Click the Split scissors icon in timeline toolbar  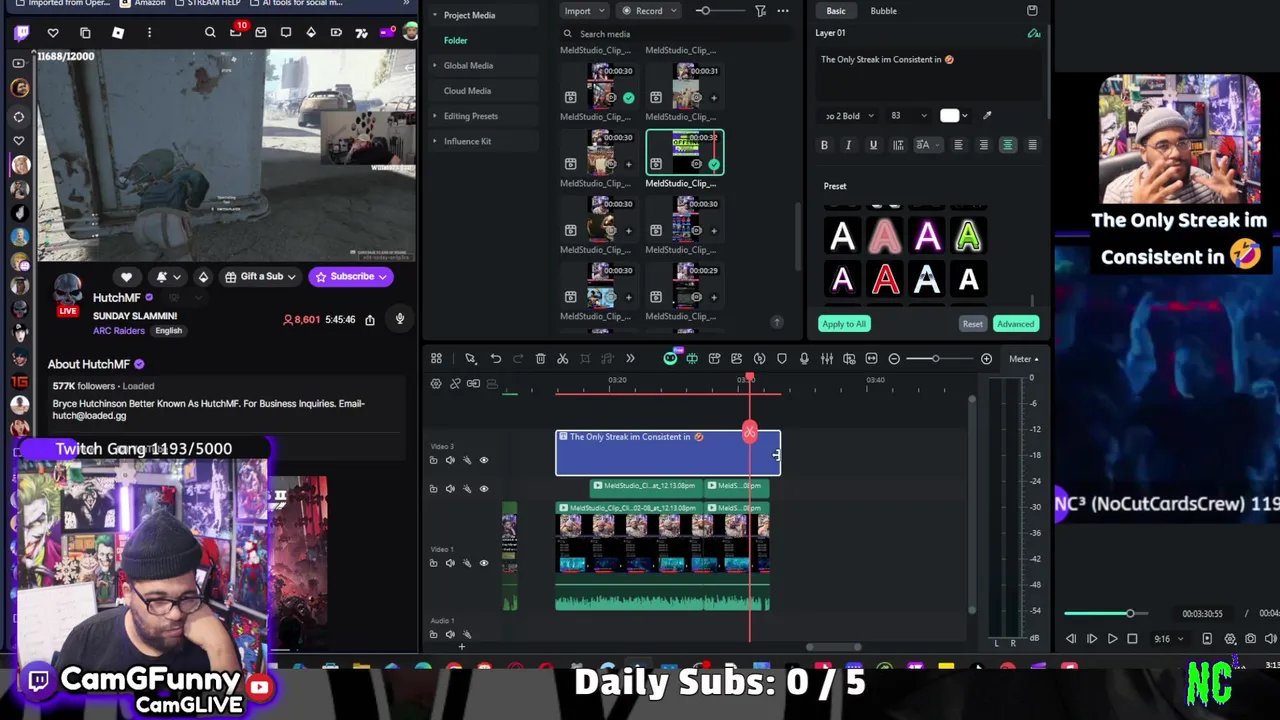[x=562, y=358]
